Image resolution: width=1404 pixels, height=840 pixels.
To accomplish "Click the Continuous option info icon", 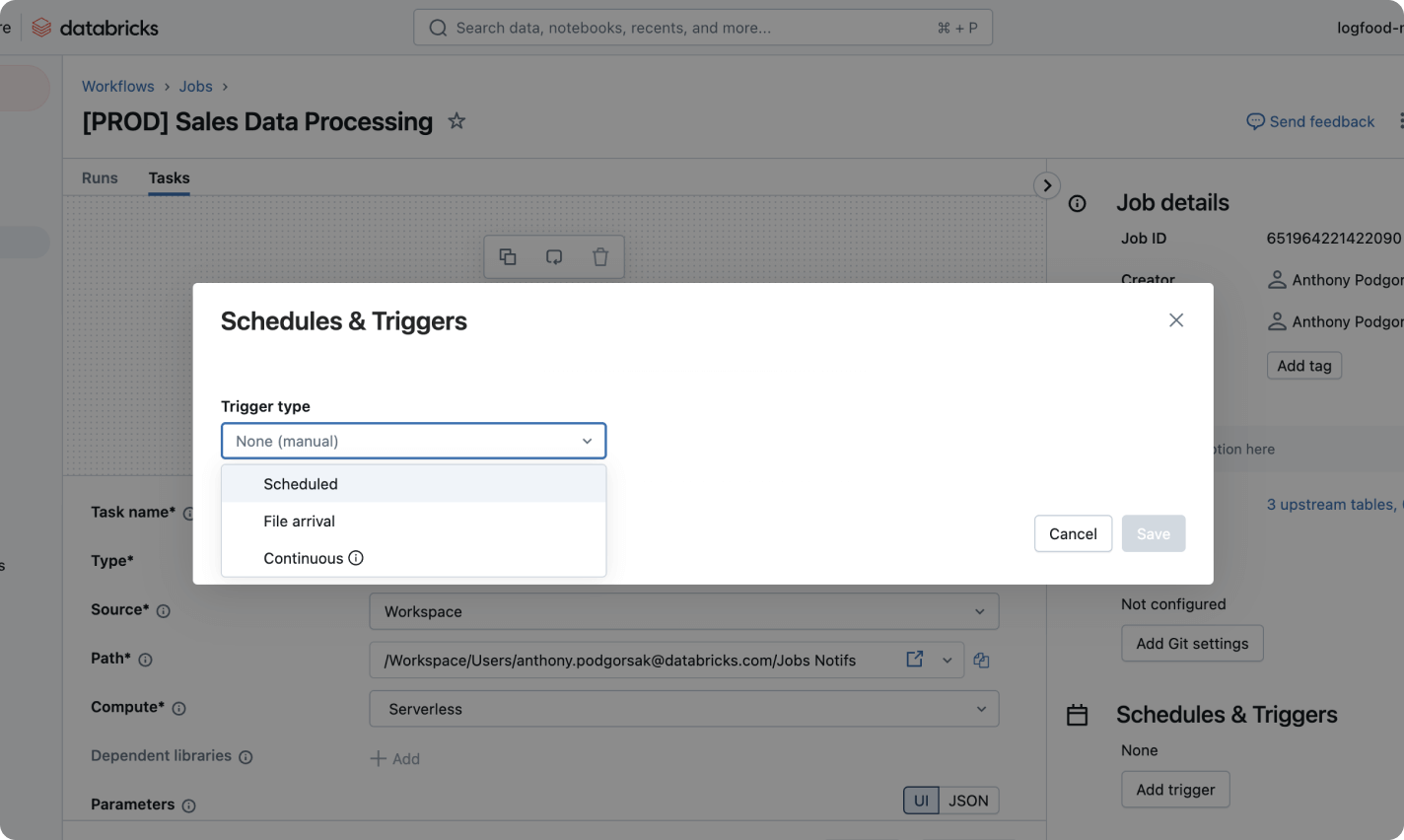I will point(356,558).
